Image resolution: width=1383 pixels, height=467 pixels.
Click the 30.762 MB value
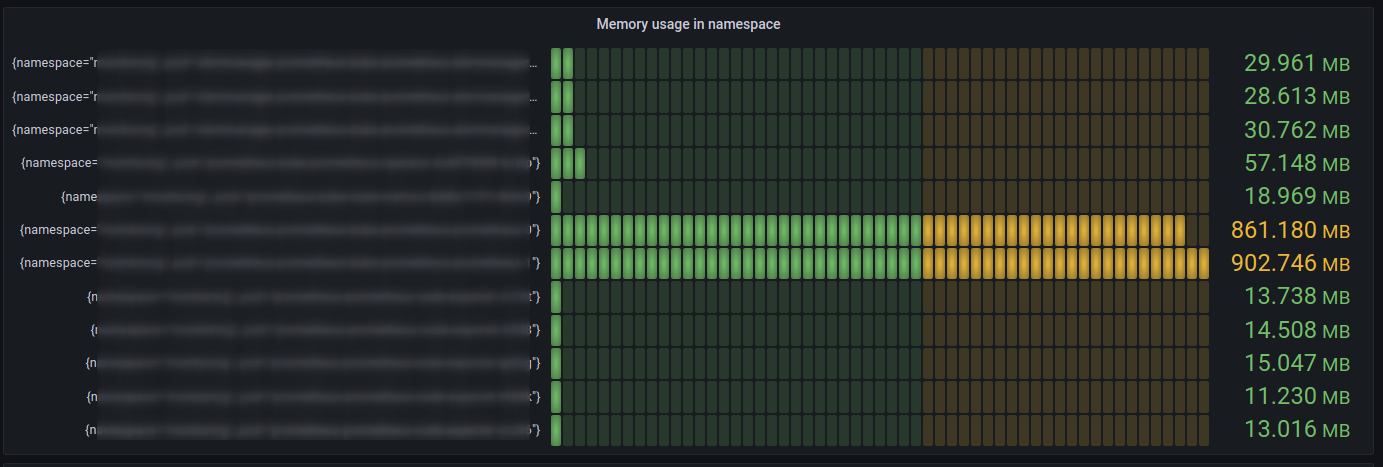point(1297,130)
